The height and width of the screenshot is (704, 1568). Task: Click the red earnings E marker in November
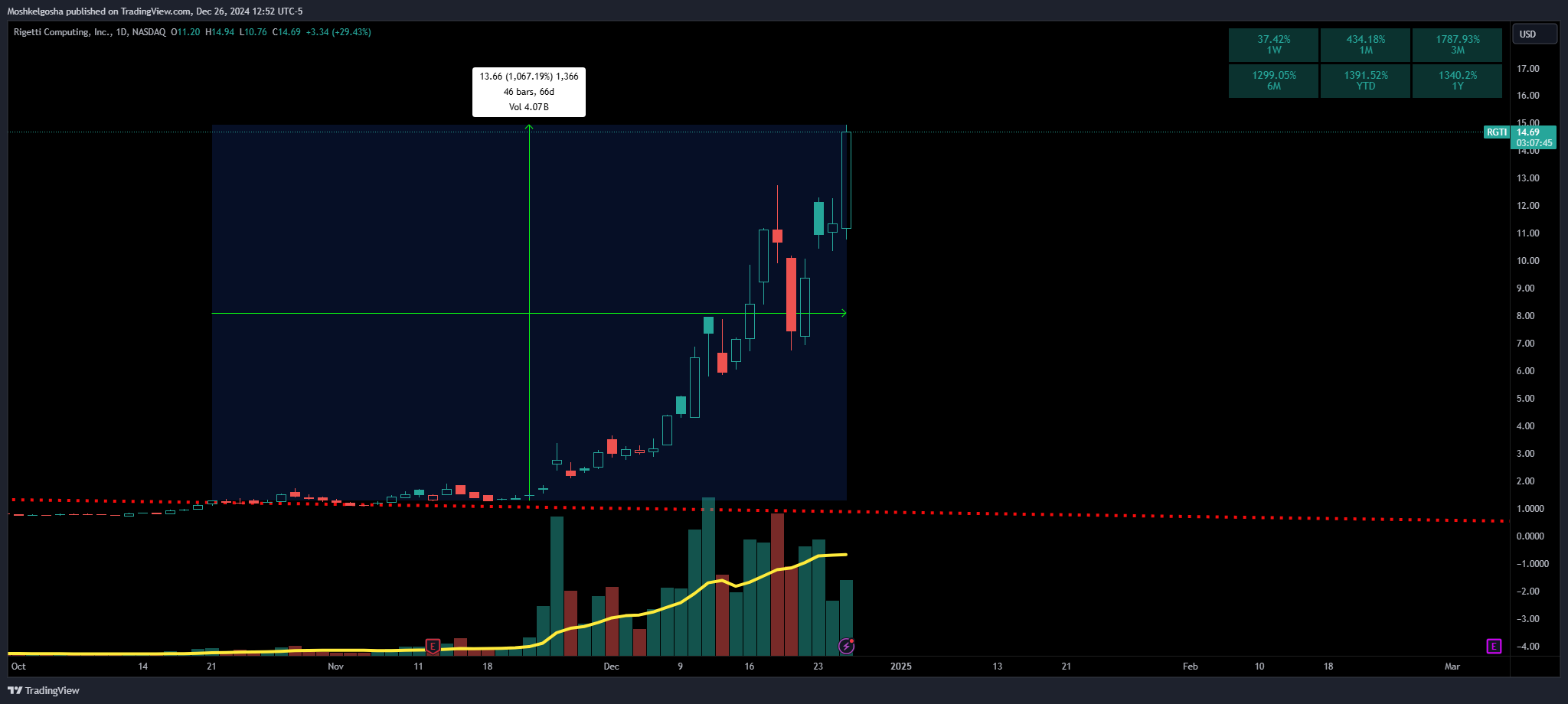pyautogui.click(x=433, y=647)
